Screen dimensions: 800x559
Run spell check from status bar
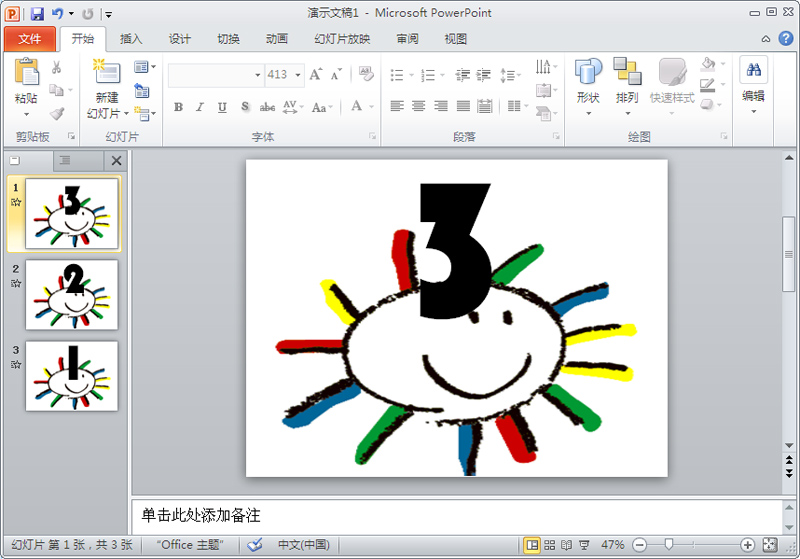pyautogui.click(x=255, y=545)
